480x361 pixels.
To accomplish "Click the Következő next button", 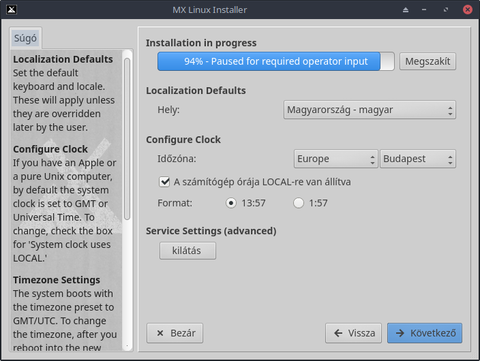I will (425, 333).
